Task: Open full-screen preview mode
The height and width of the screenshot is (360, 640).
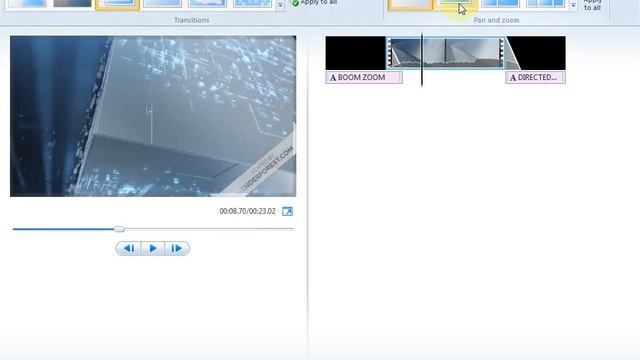Action: coord(287,211)
